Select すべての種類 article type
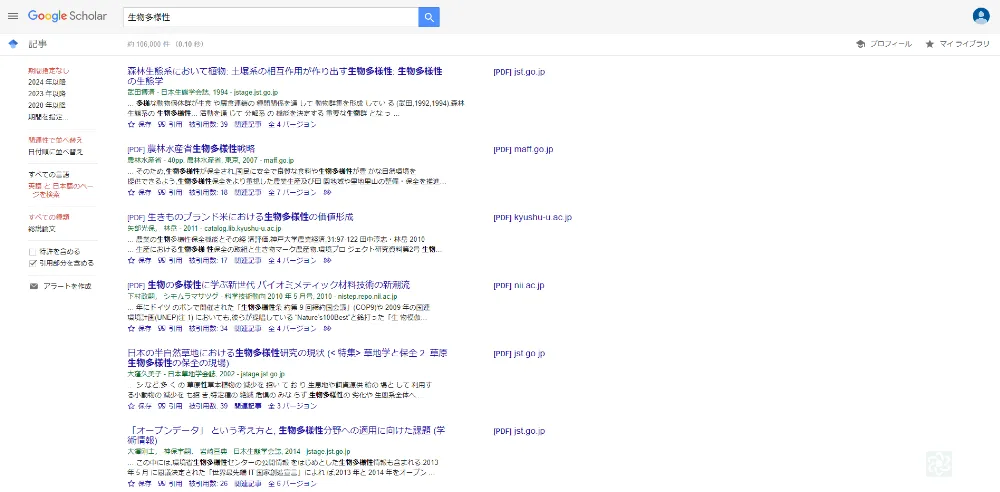 click(x=49, y=217)
